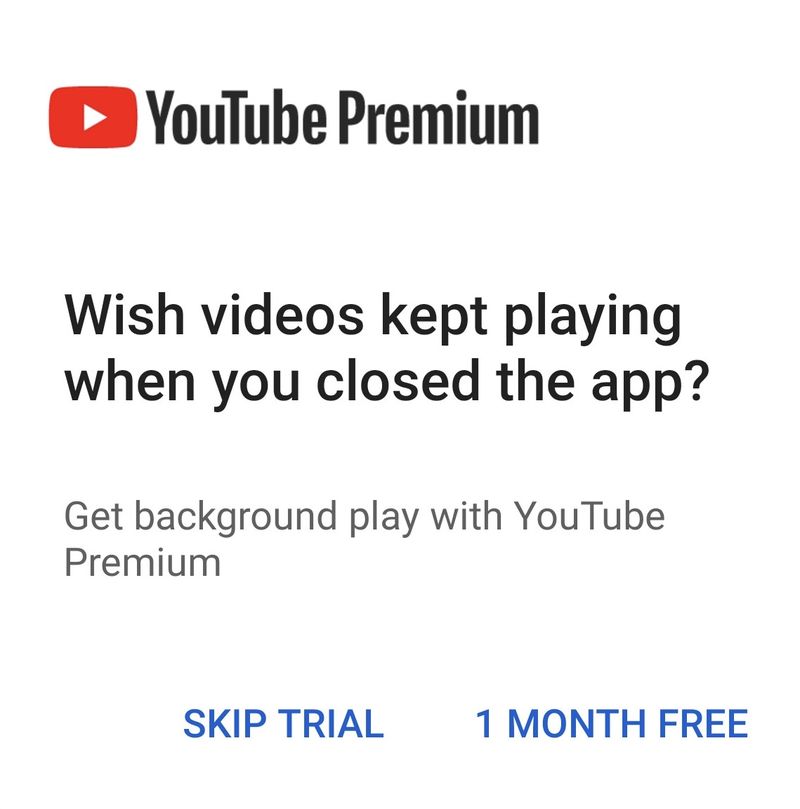Click the word "Wish" starting the headline
Viewport: 800px width, 809px height.
coord(124,315)
